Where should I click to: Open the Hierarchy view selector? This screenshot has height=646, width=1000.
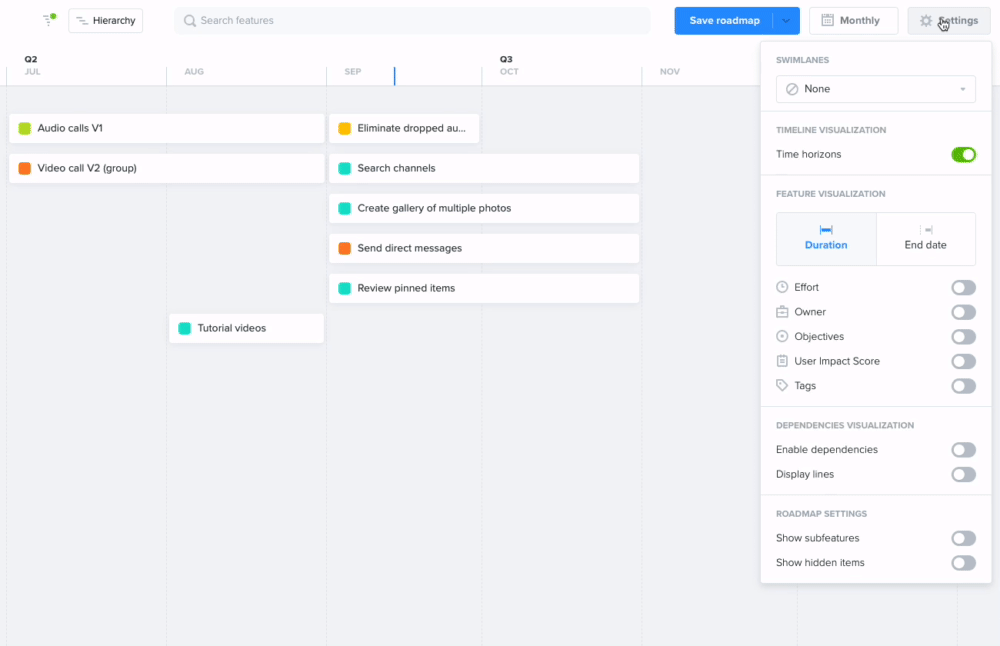pyautogui.click(x=106, y=20)
